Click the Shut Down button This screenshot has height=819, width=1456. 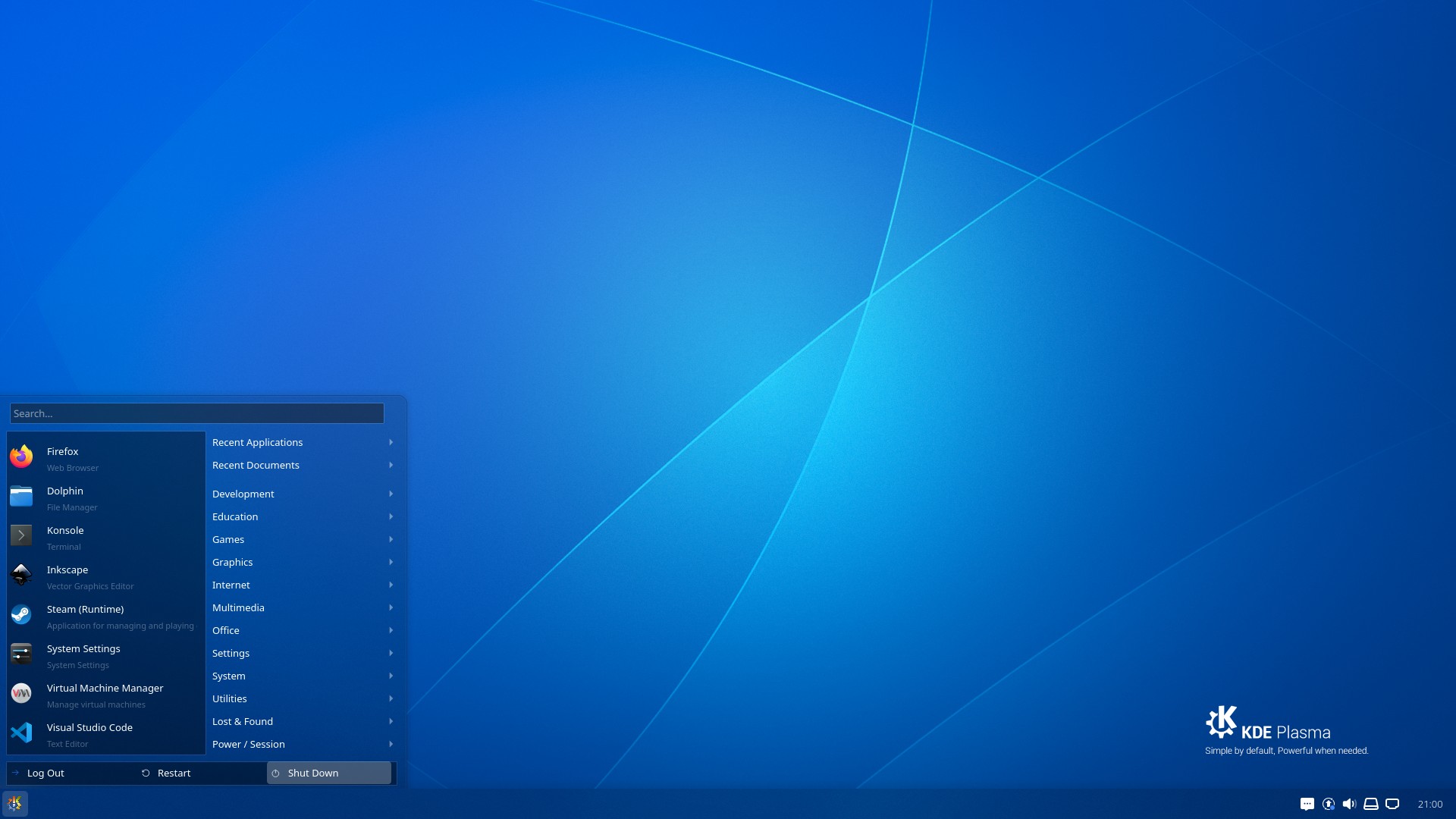[x=329, y=773]
